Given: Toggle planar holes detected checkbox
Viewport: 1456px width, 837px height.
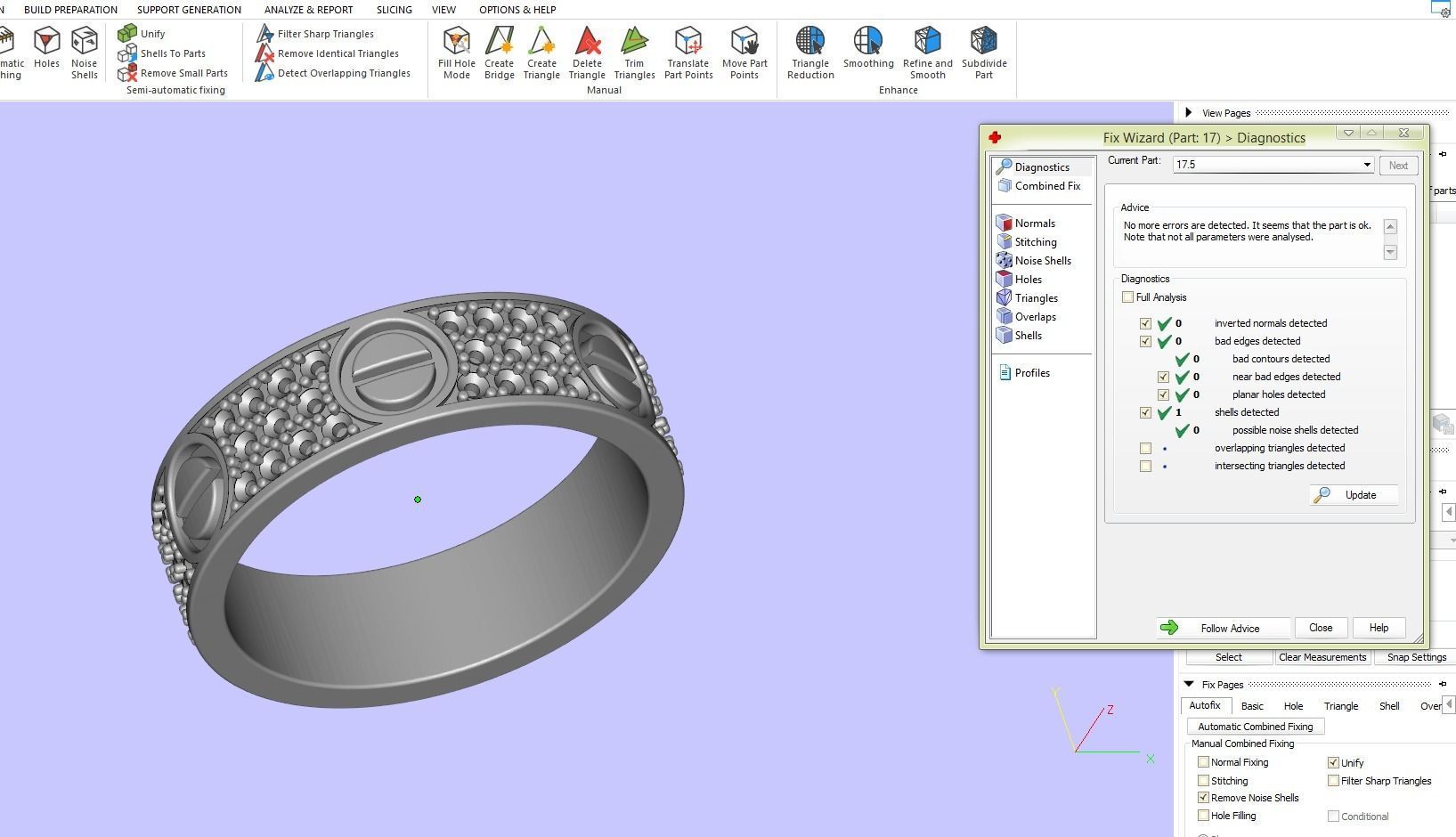Looking at the screenshot, I should pyautogui.click(x=1164, y=394).
